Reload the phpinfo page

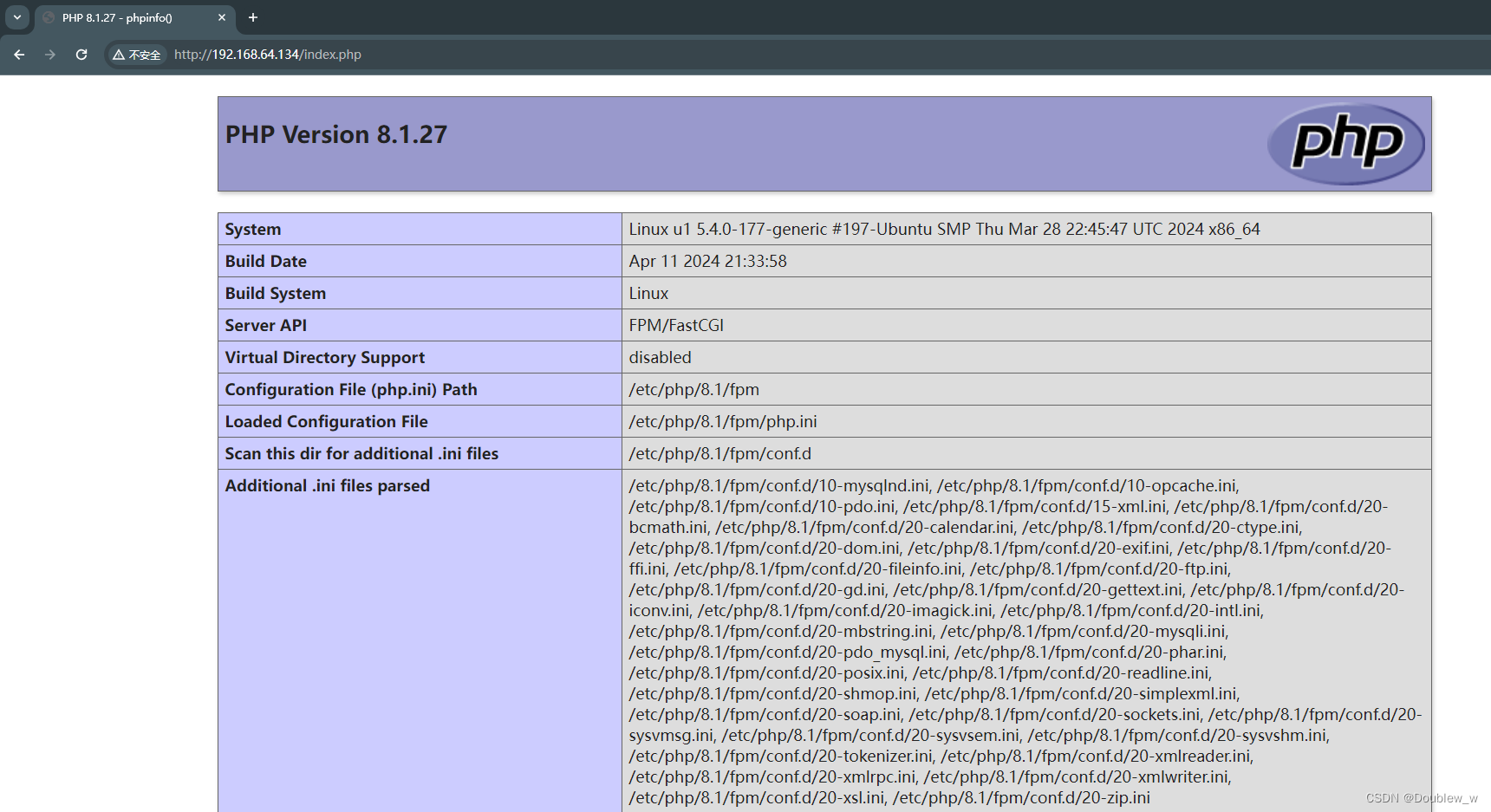(x=81, y=55)
